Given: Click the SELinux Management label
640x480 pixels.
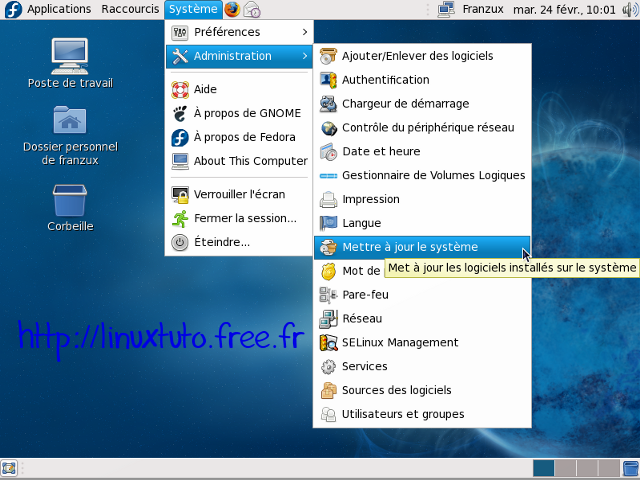Looking at the screenshot, I should pyautogui.click(x=400, y=342).
